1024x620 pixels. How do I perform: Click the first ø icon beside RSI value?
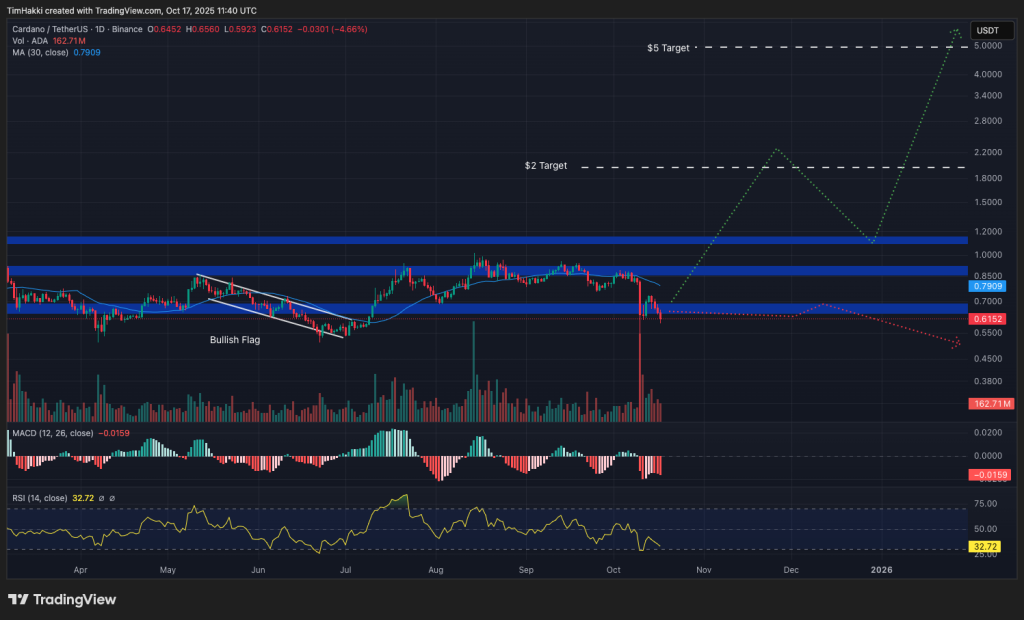100,497
